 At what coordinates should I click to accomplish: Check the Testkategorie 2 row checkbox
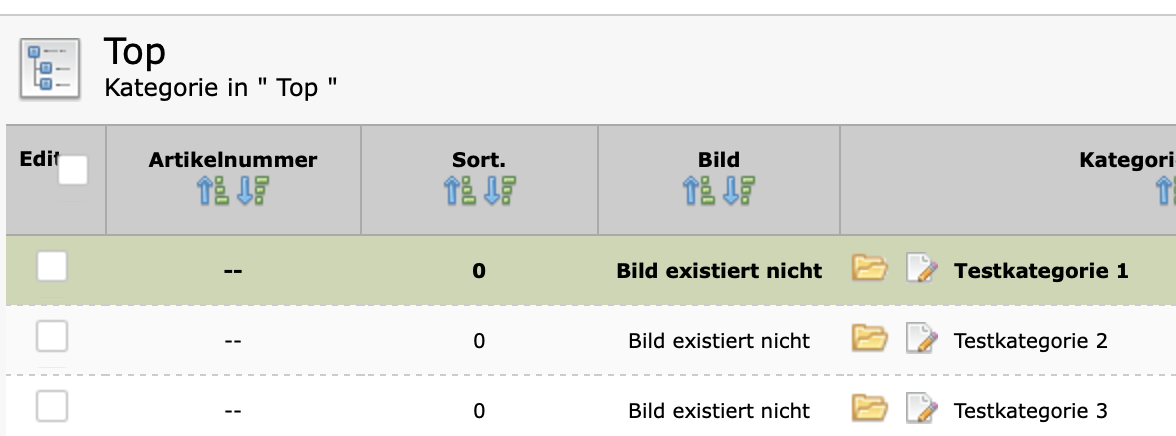coord(52,337)
